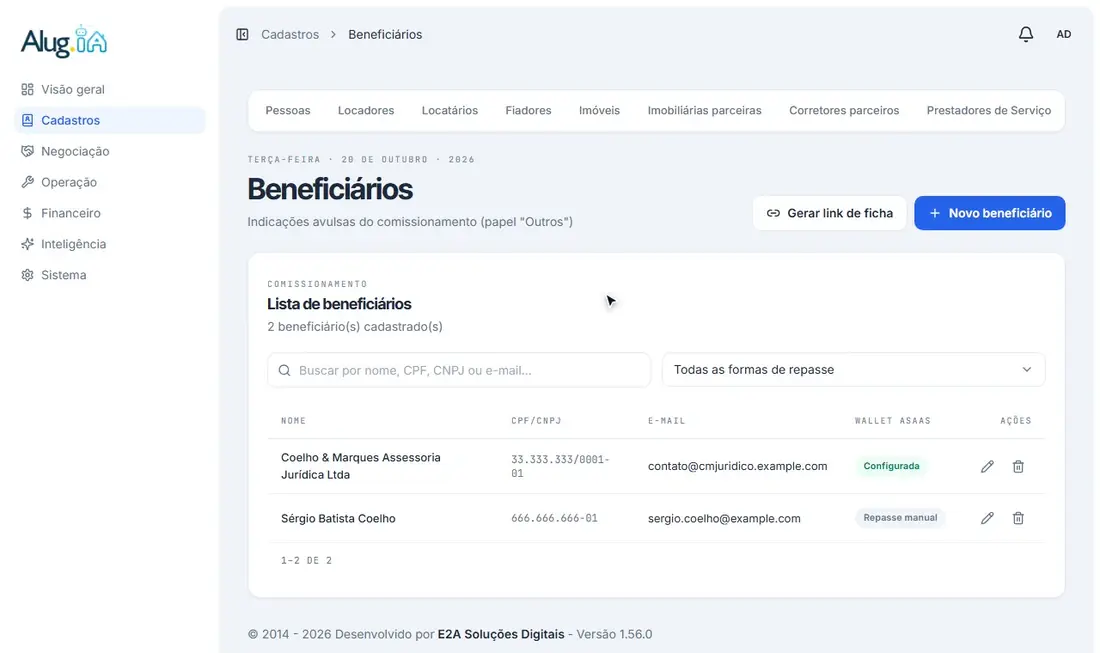Screen dimensions: 1100x653
Task: Click the Inteligência sparkle icon
Action: tap(27, 243)
